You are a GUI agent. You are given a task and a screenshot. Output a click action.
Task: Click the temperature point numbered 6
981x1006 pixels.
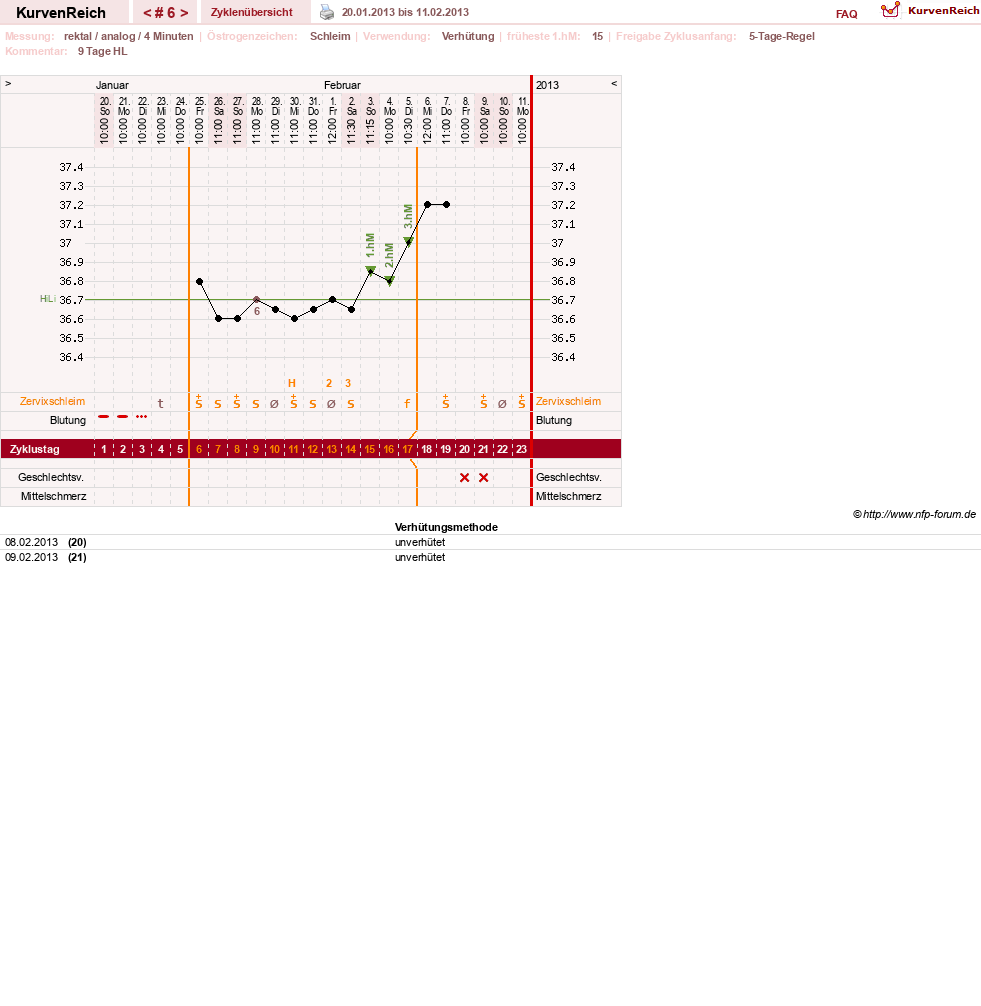click(x=257, y=300)
